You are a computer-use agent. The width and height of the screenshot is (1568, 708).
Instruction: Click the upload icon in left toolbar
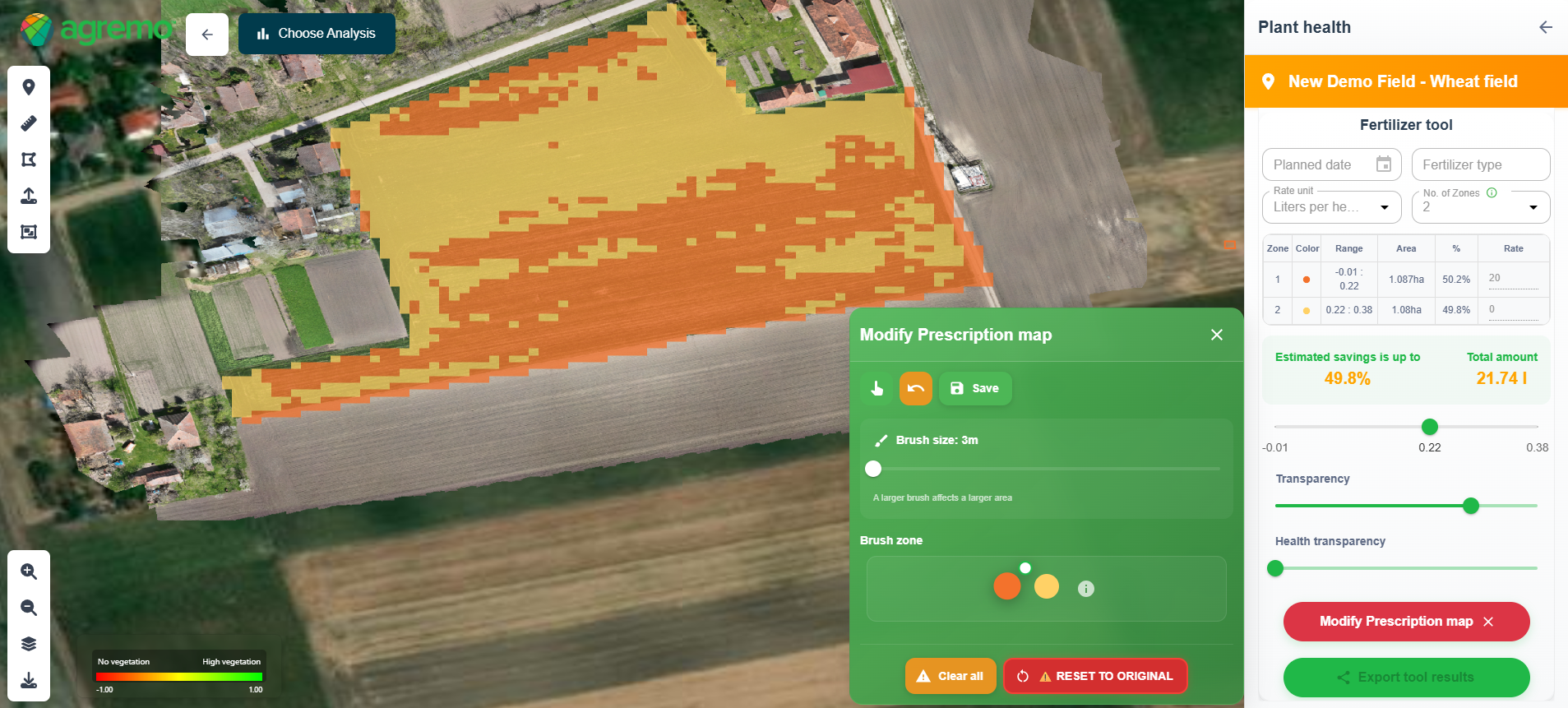click(x=29, y=196)
